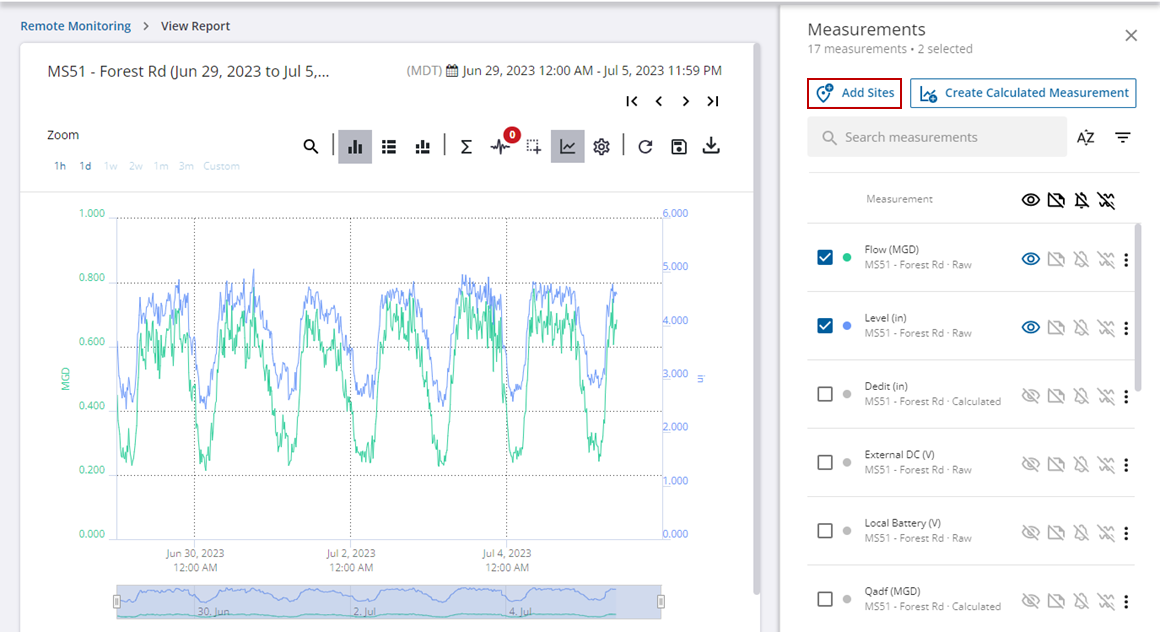The width and height of the screenshot is (1160, 632).
Task: Save the report with the disk icon
Action: coord(679,147)
